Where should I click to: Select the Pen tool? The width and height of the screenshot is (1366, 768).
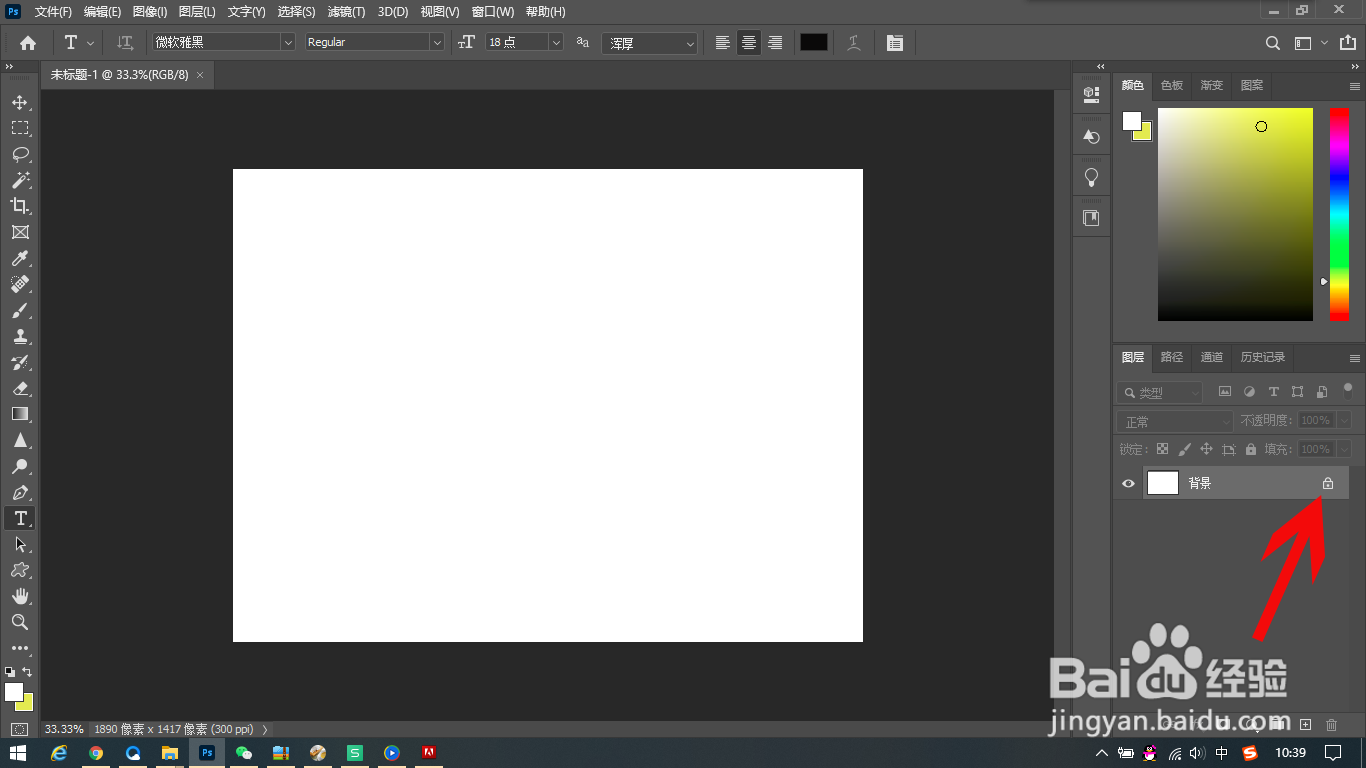pos(20,492)
